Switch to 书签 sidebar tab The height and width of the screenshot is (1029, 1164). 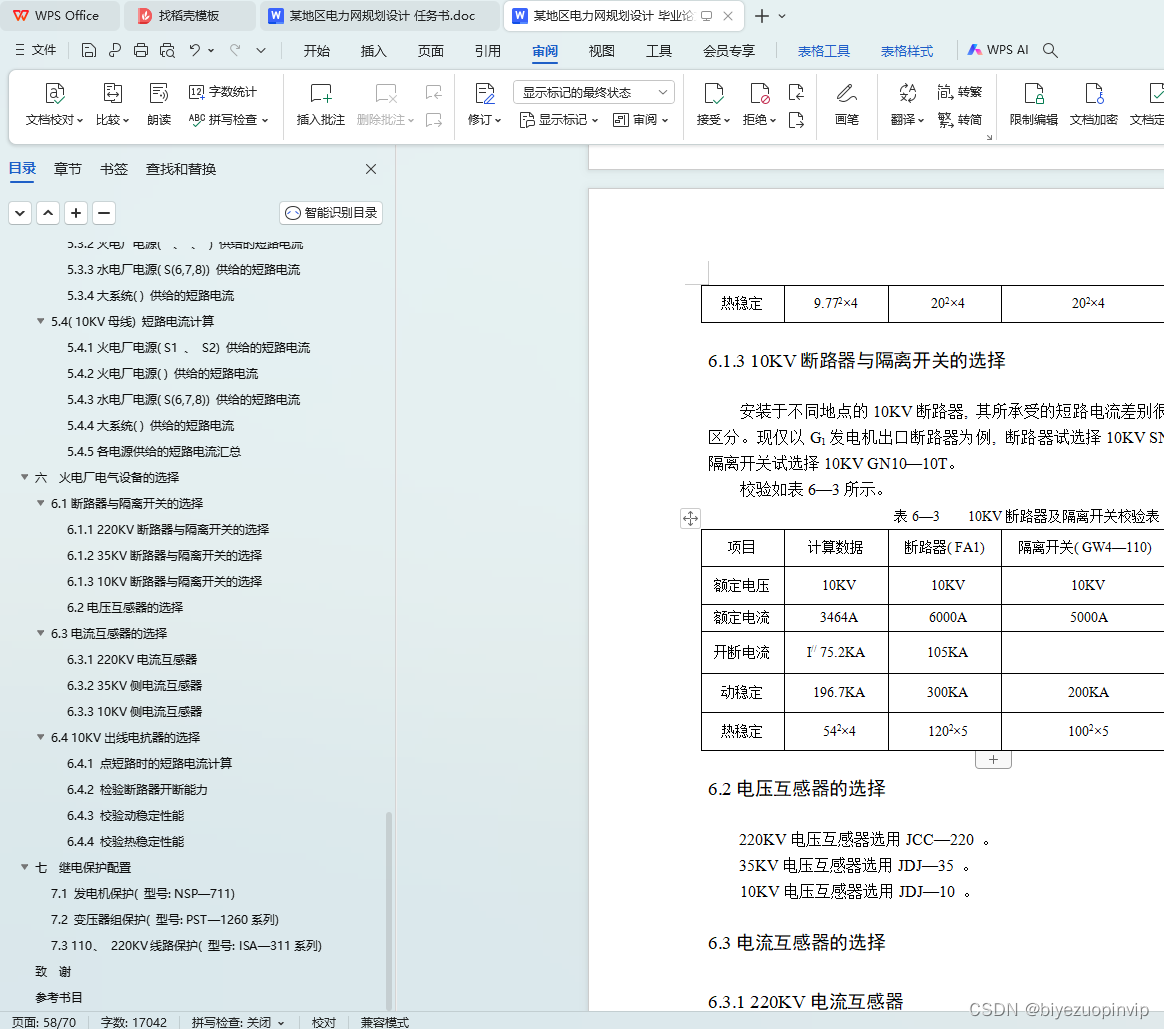pyautogui.click(x=114, y=169)
